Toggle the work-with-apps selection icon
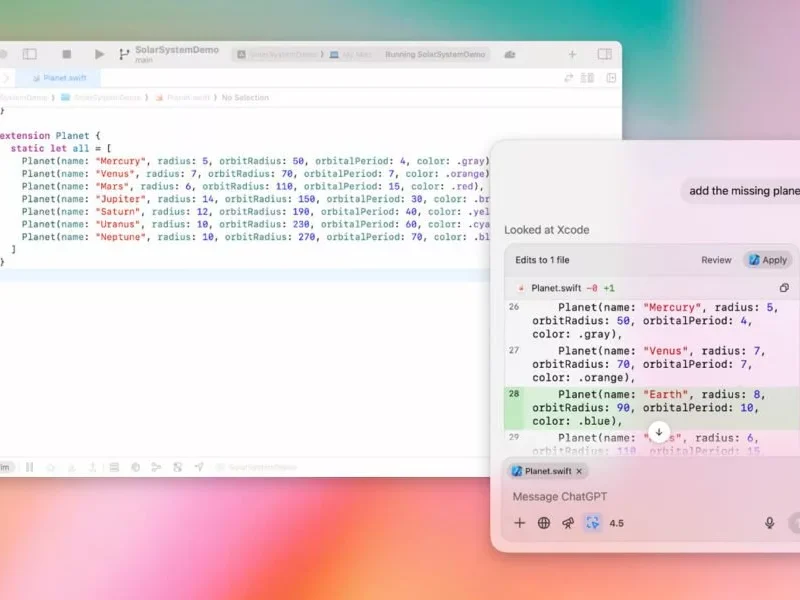800x600 pixels. pos(593,523)
